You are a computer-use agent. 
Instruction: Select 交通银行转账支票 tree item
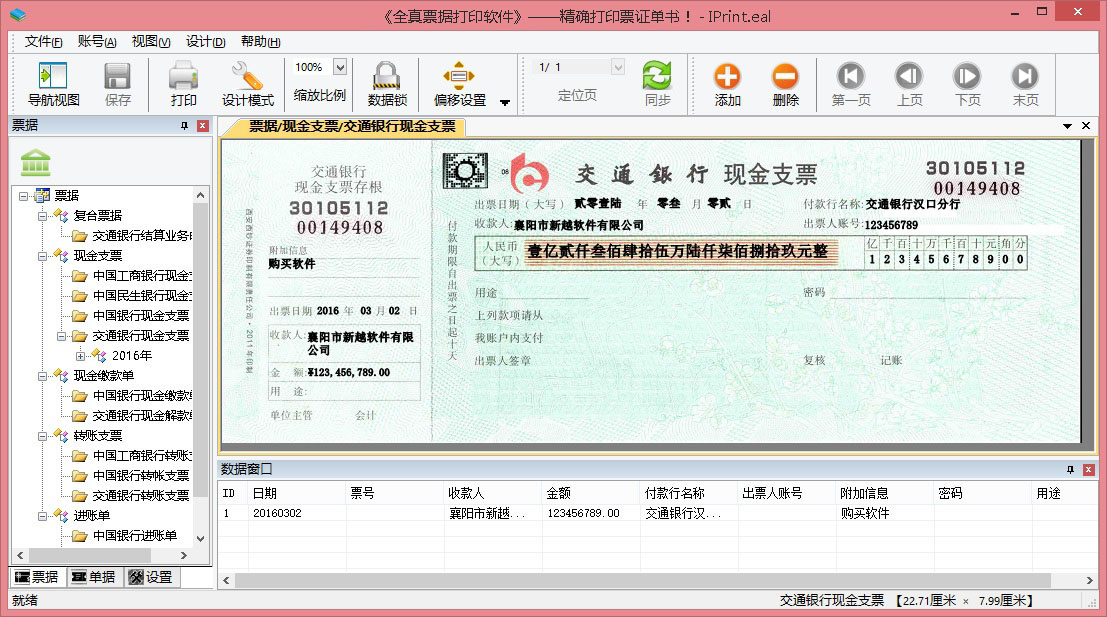point(140,496)
